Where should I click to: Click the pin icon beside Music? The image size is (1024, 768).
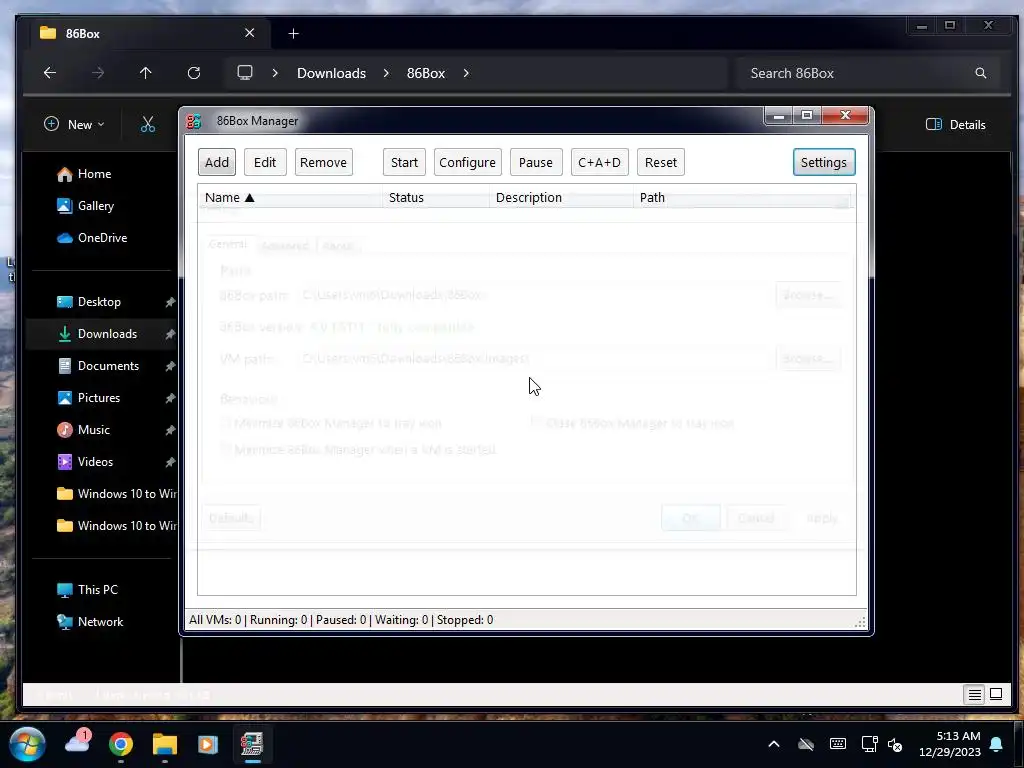170,430
